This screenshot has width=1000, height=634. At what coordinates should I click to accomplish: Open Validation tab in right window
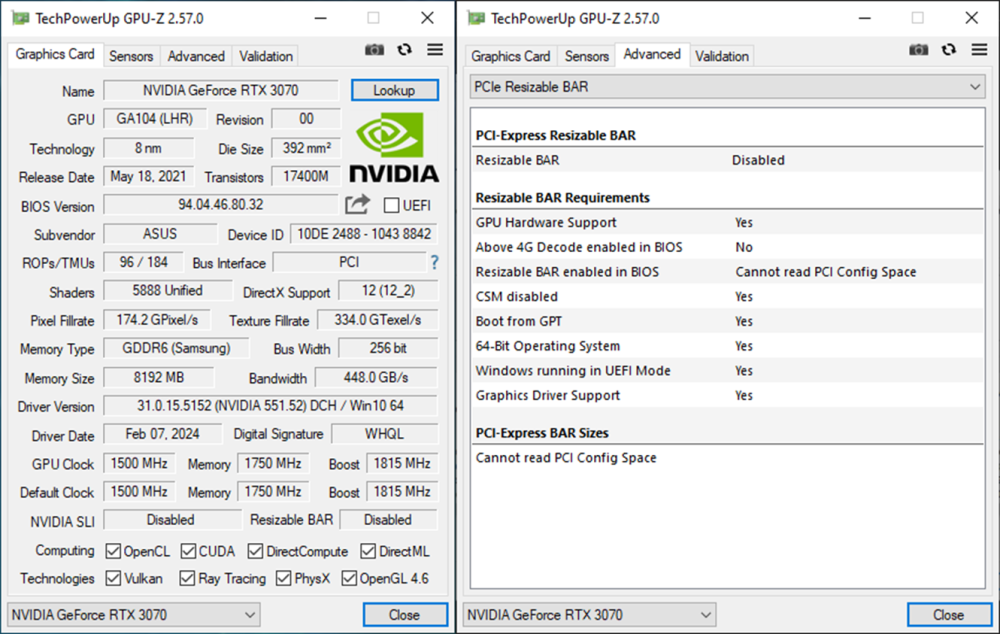tap(722, 56)
